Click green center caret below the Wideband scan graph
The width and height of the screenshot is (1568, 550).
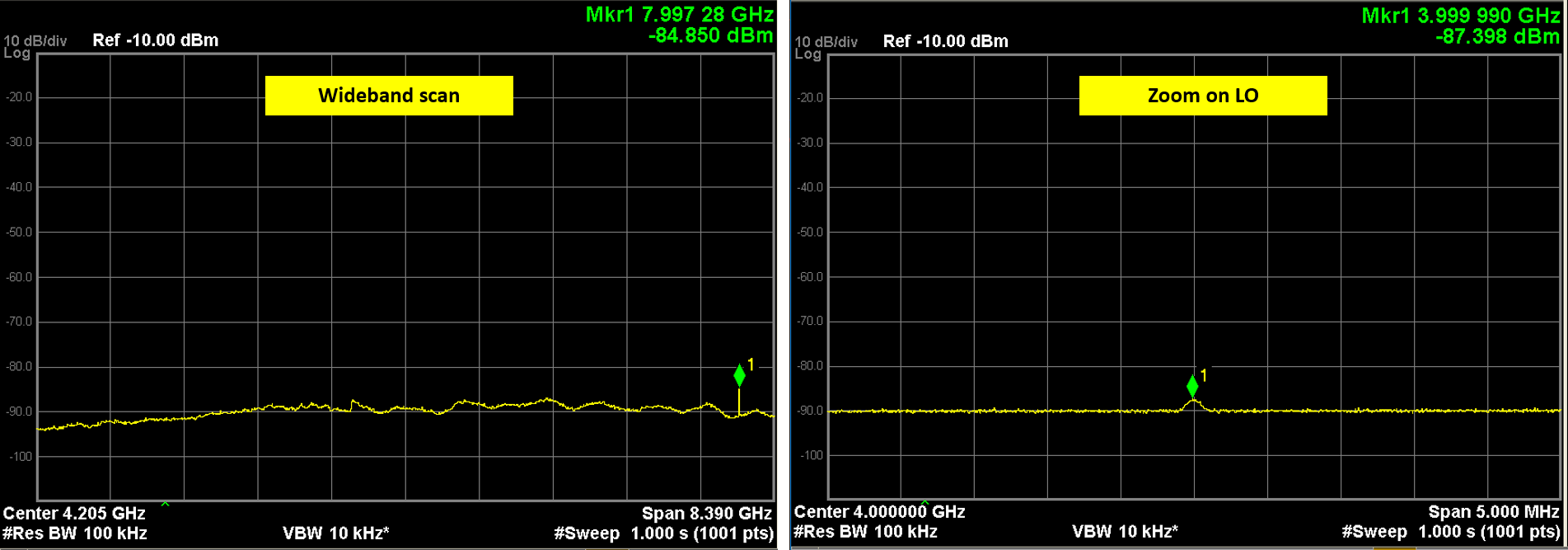click(x=165, y=503)
